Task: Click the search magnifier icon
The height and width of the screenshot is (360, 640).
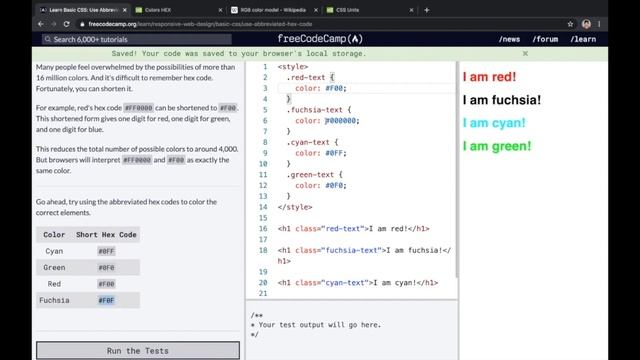Action: 48,39
